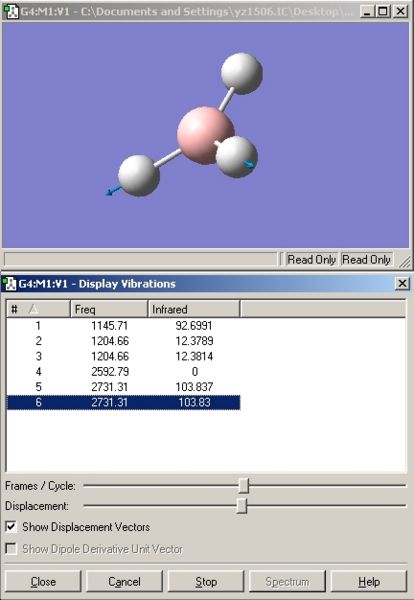Toggle Show Dipole Derivative Unit Vector checkbox
The height and width of the screenshot is (600, 414).
[11, 549]
